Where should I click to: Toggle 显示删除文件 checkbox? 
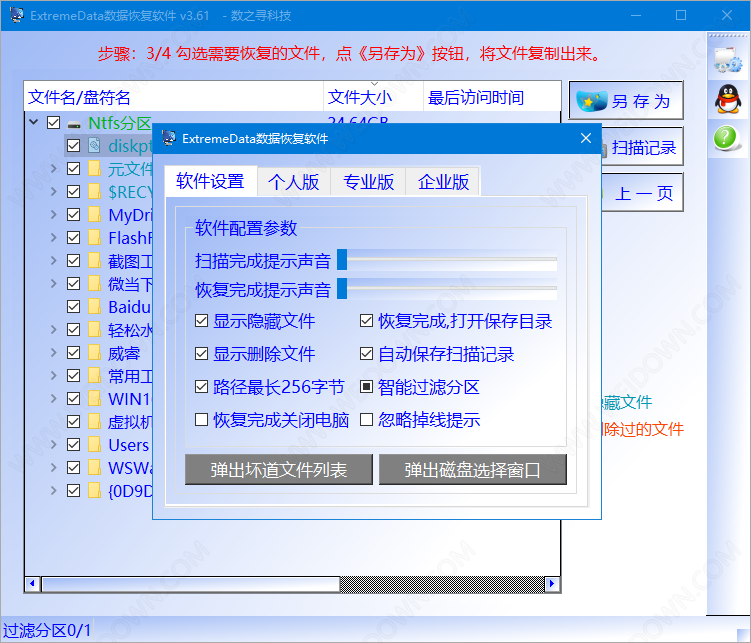coord(202,354)
